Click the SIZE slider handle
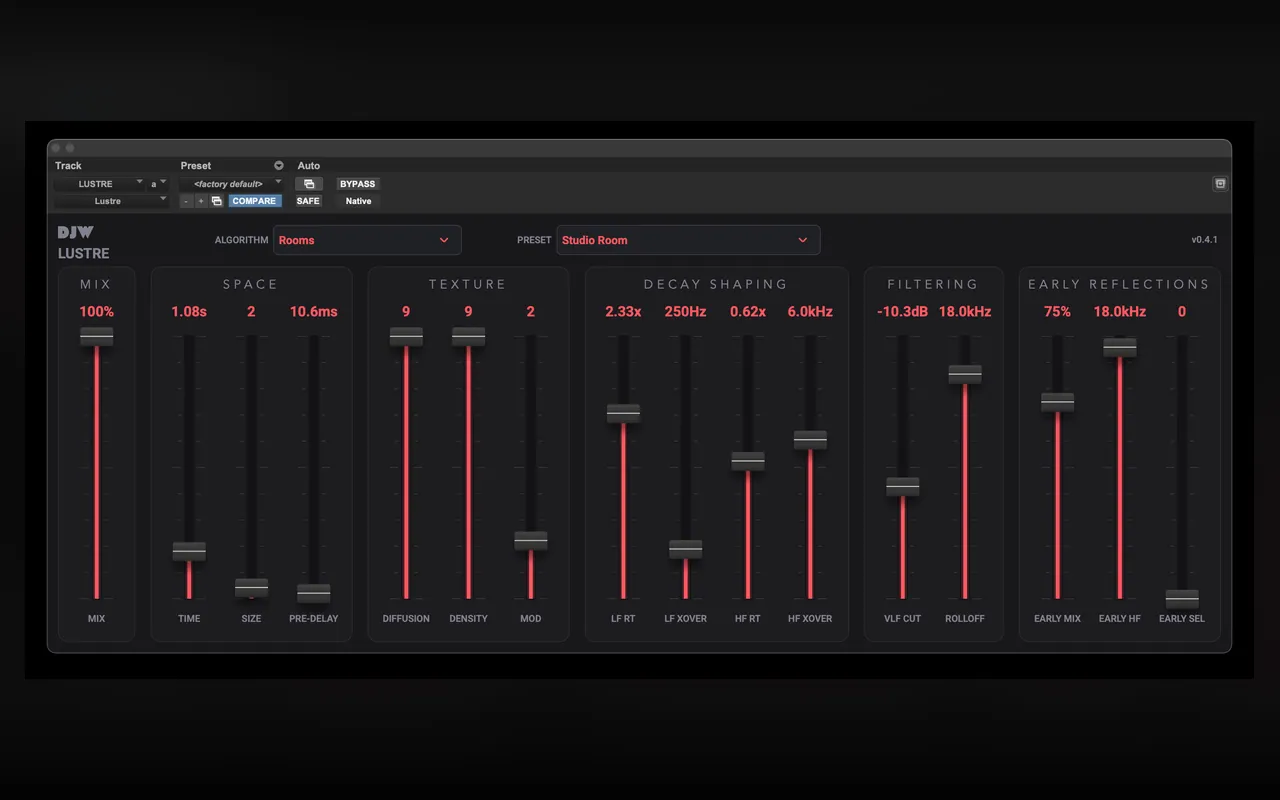 (x=251, y=588)
